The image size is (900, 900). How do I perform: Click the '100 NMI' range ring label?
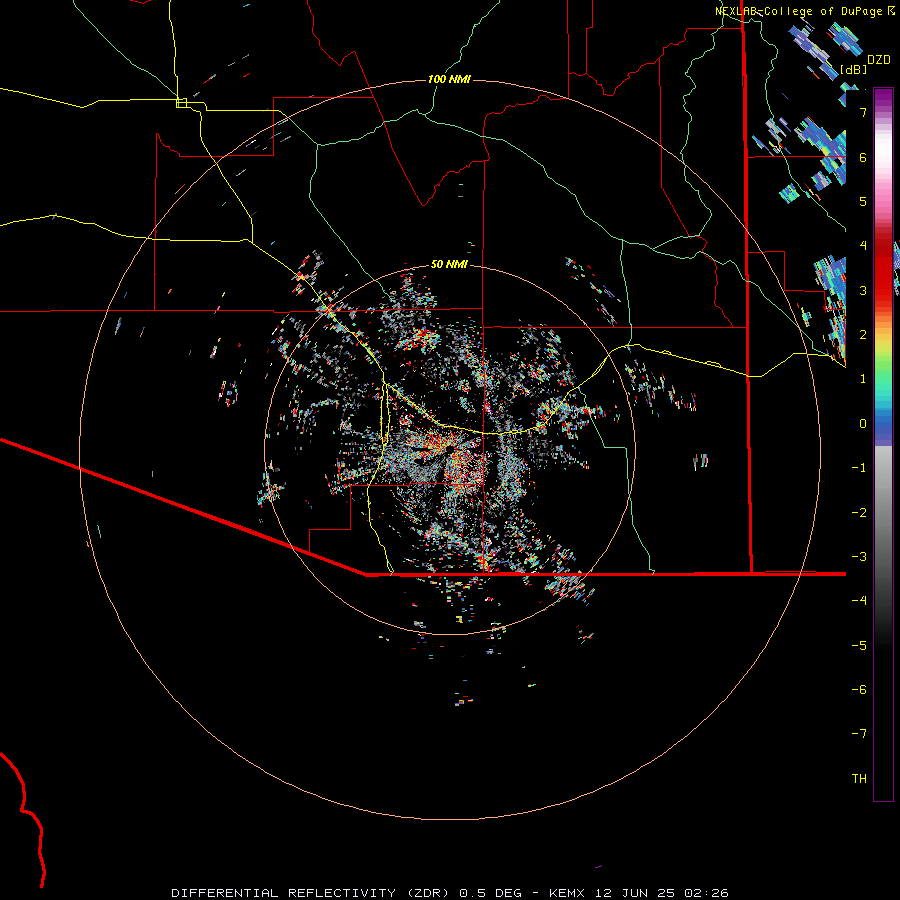click(x=449, y=79)
